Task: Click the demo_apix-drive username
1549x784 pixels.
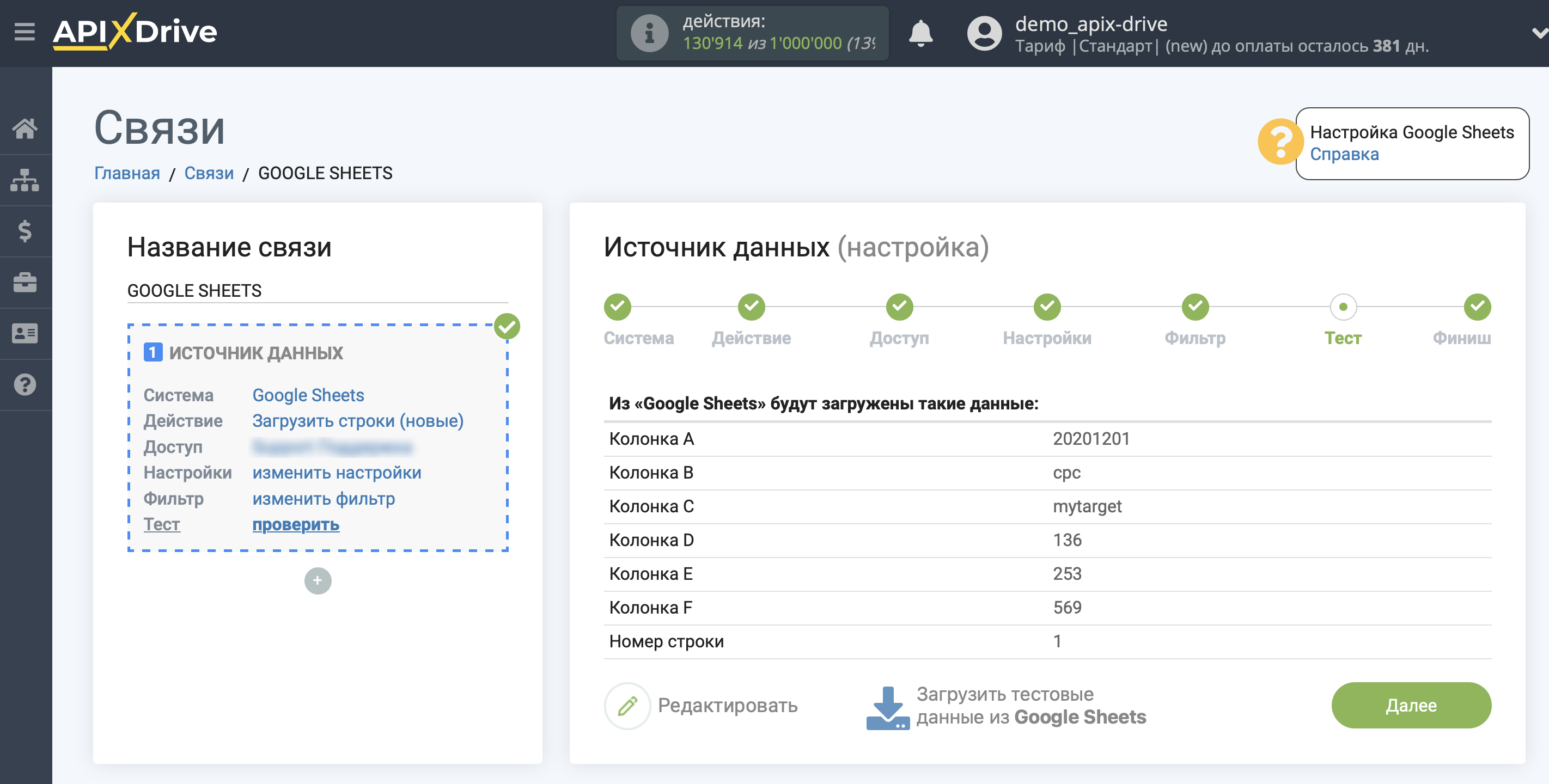Action: coord(1091,23)
